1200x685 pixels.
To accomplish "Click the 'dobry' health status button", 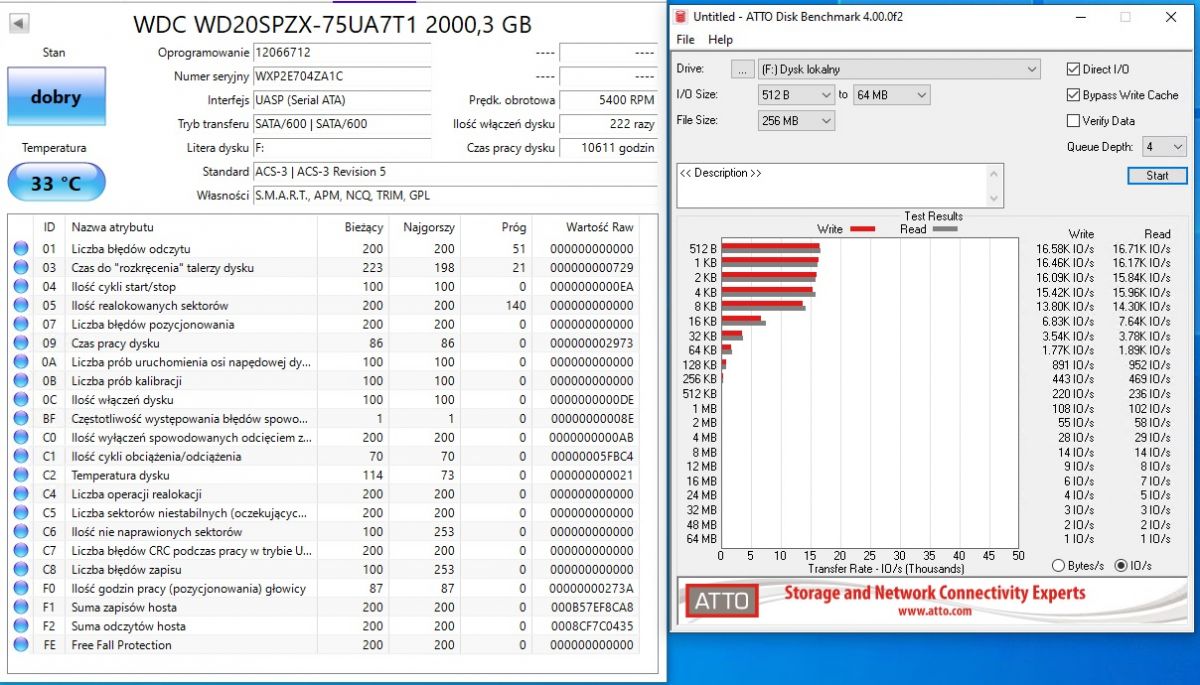I will click(x=56, y=97).
